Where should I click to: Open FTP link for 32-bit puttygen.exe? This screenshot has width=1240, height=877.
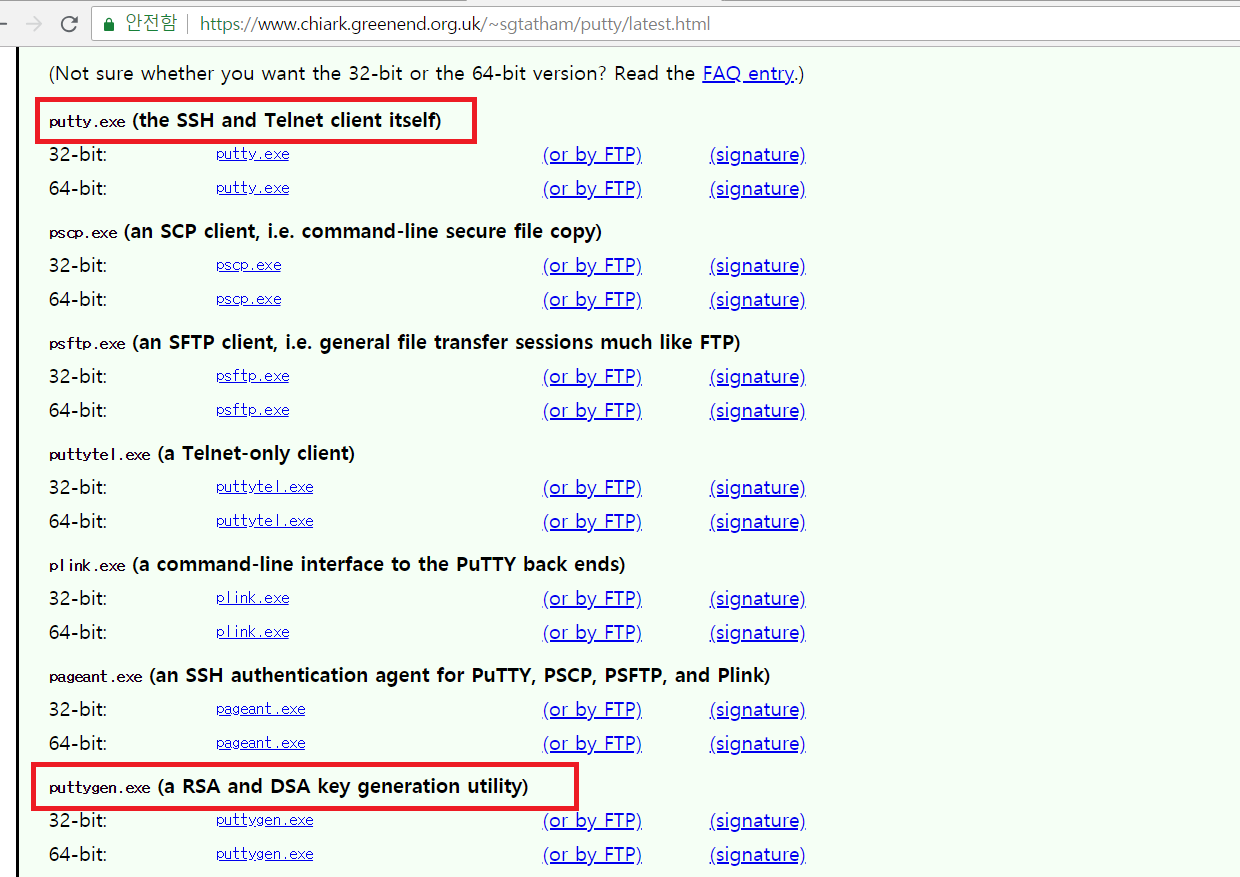click(x=592, y=821)
